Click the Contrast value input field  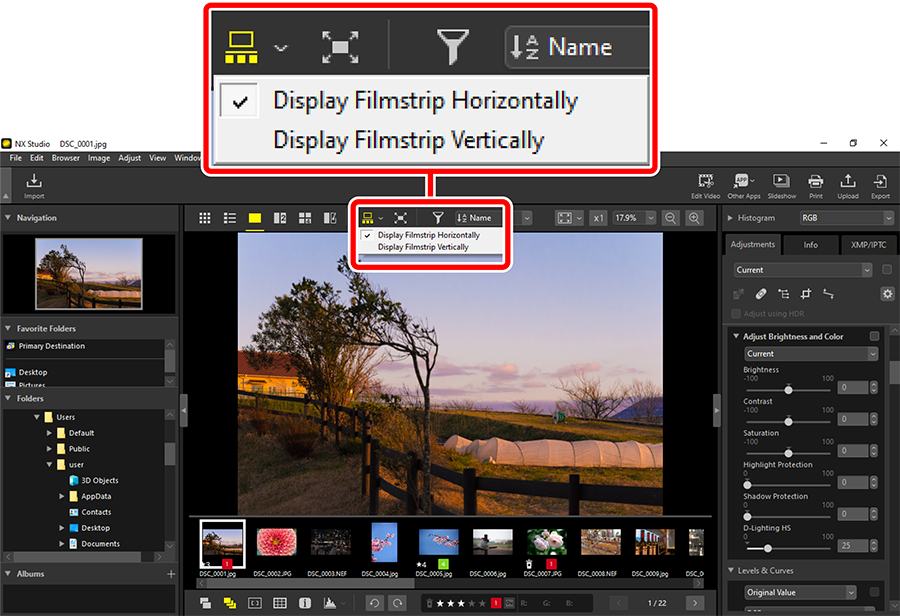pyautogui.click(x=852, y=419)
